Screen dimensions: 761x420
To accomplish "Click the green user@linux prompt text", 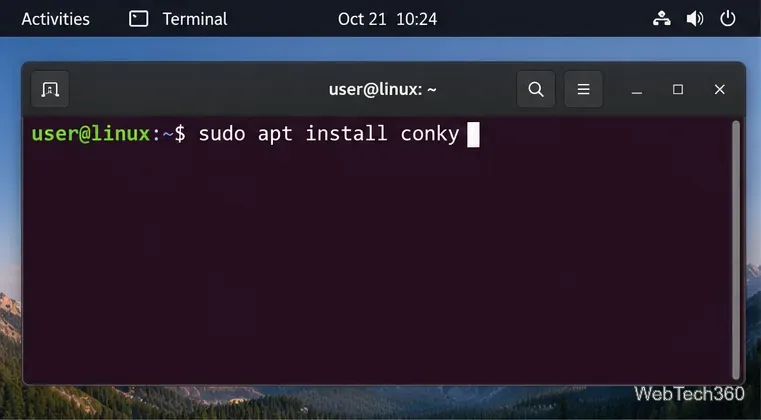I will click(91, 134).
